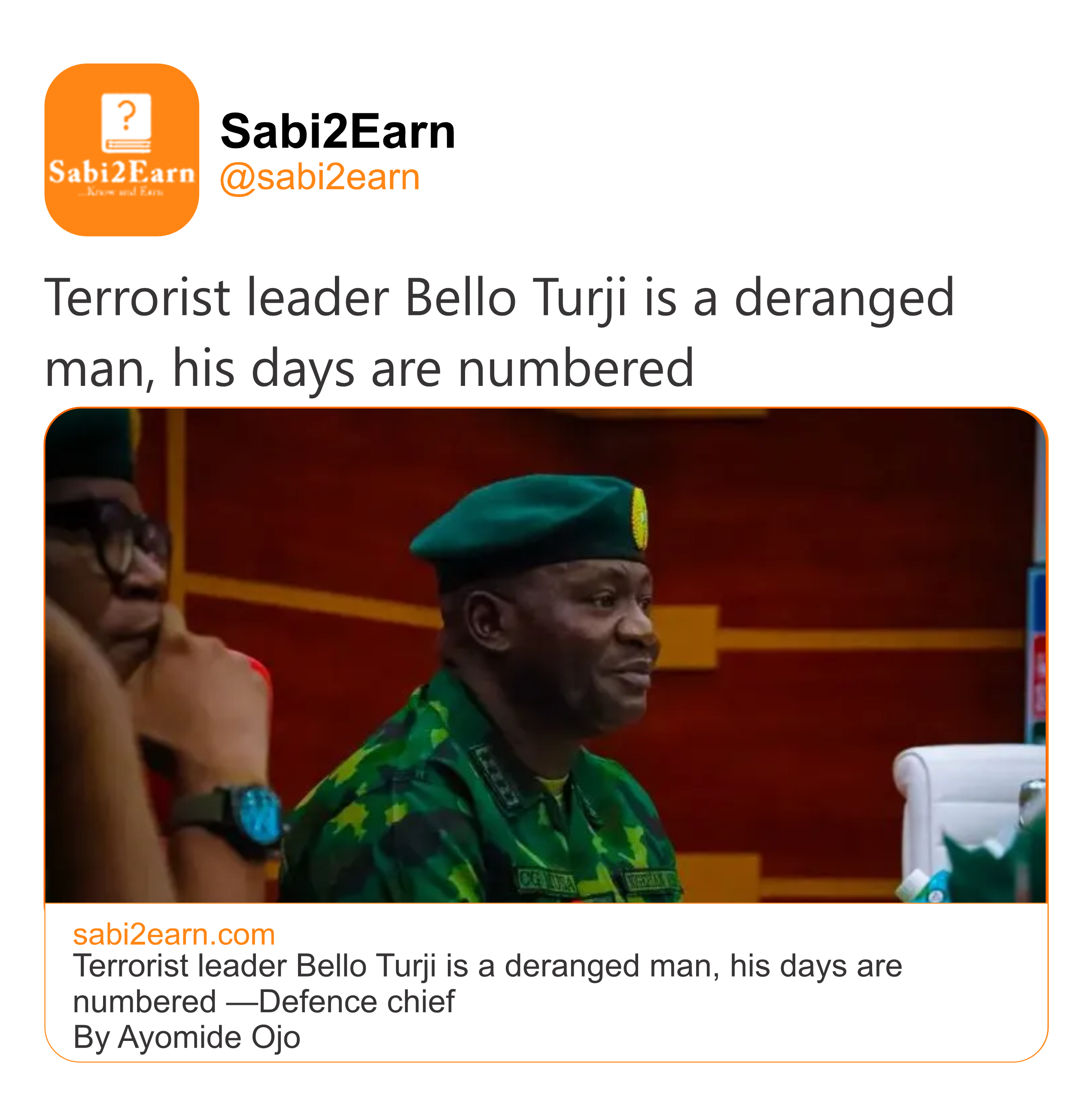The height and width of the screenshot is (1101, 1092).
Task: Open the sabi2earn.com domain link
Action: (x=174, y=934)
